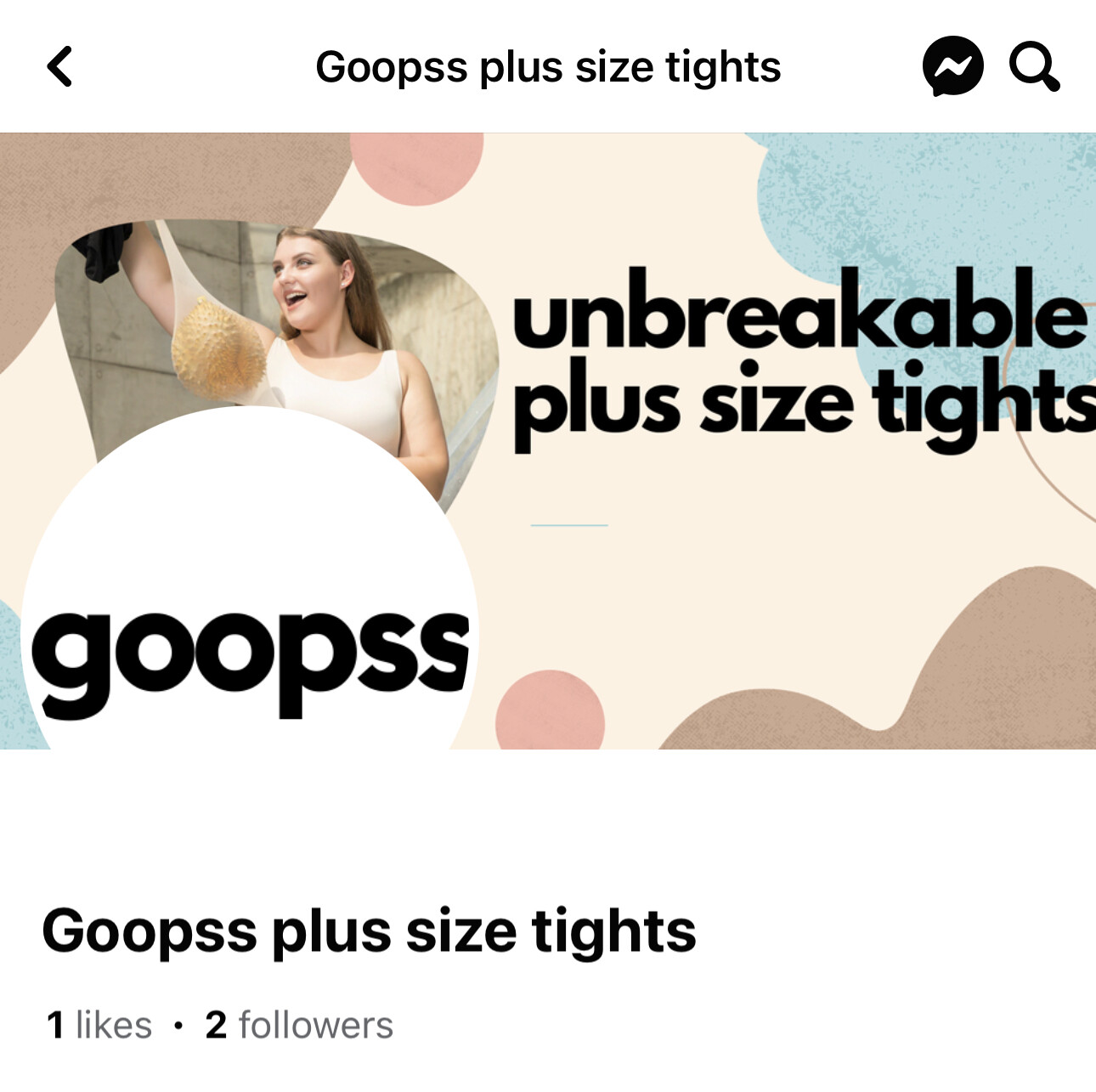Screen dimensions: 1096x1092
Task: Tap the pink circle at cover top
Action: (416, 167)
